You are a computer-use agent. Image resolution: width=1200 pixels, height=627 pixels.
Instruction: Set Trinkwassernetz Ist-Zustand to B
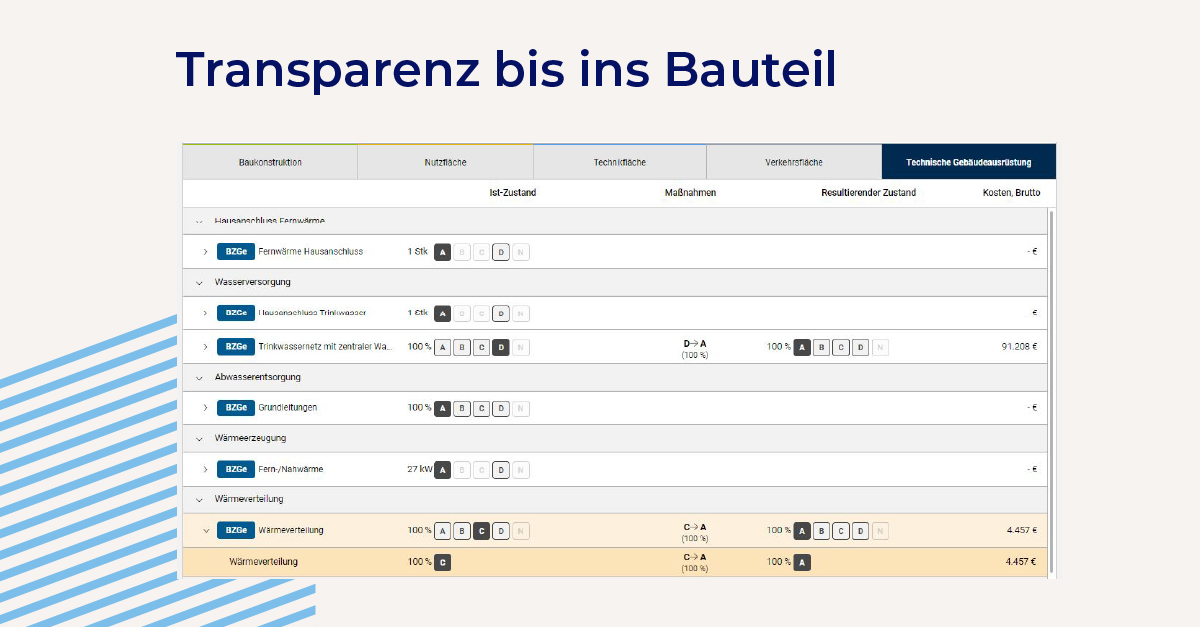pyautogui.click(x=462, y=347)
